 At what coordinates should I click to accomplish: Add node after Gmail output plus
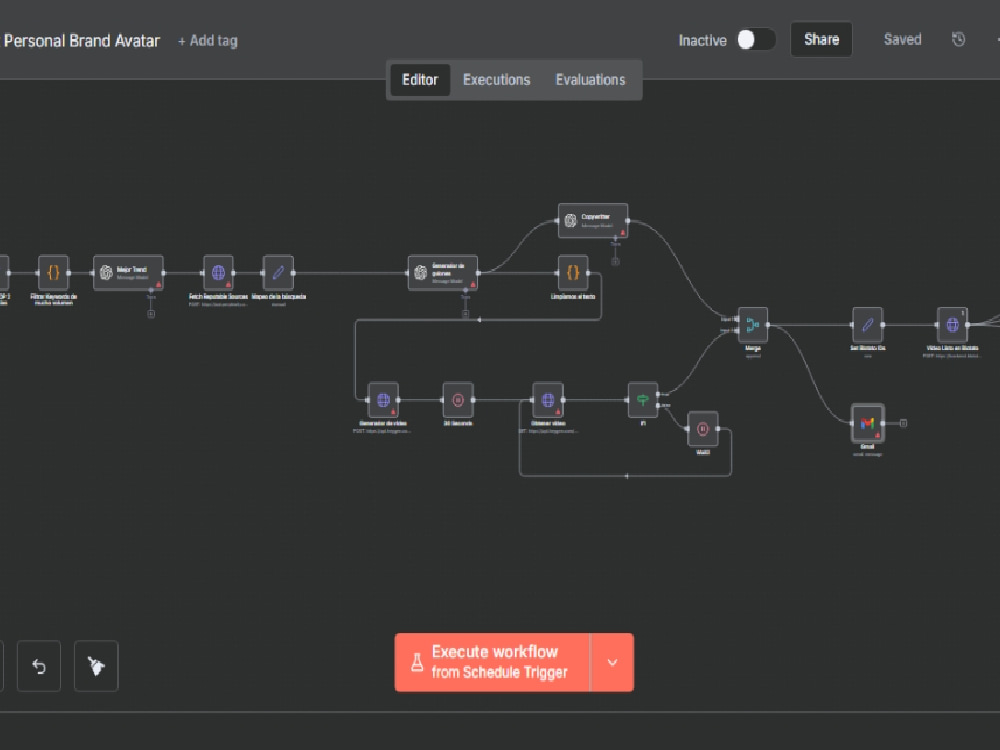pyautogui.click(x=903, y=423)
